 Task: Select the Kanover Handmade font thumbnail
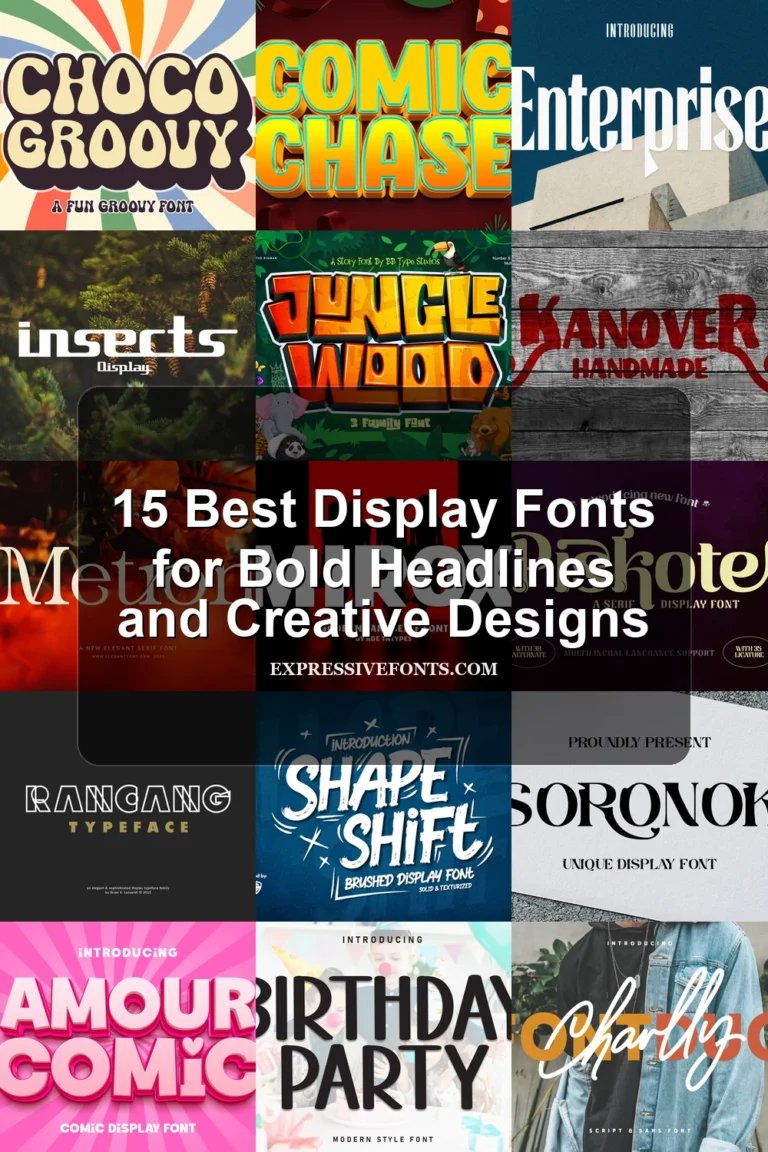pos(639,345)
